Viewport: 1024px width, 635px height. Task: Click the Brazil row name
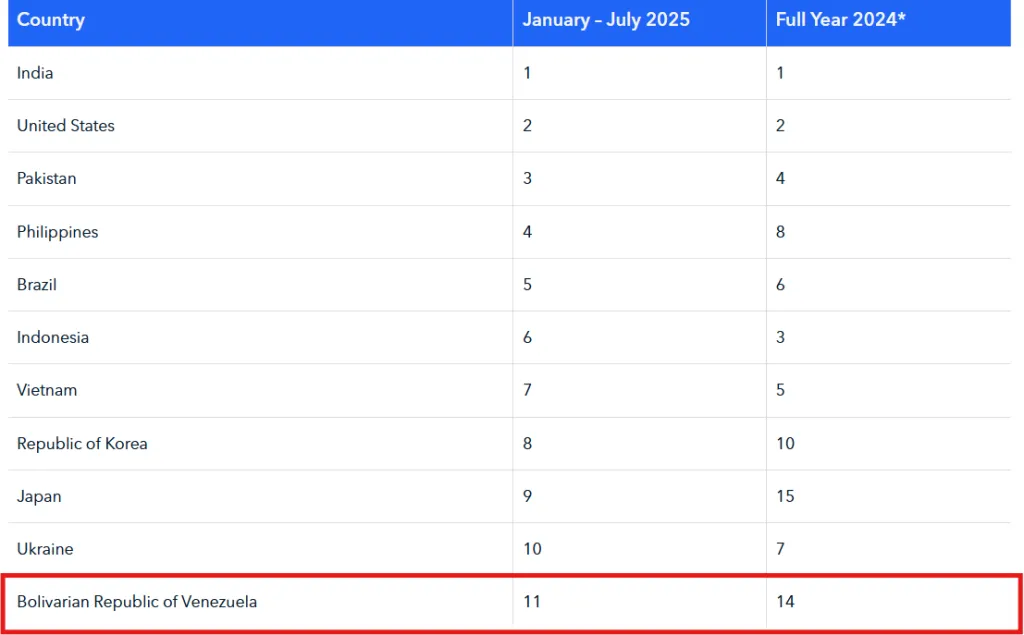(x=37, y=285)
